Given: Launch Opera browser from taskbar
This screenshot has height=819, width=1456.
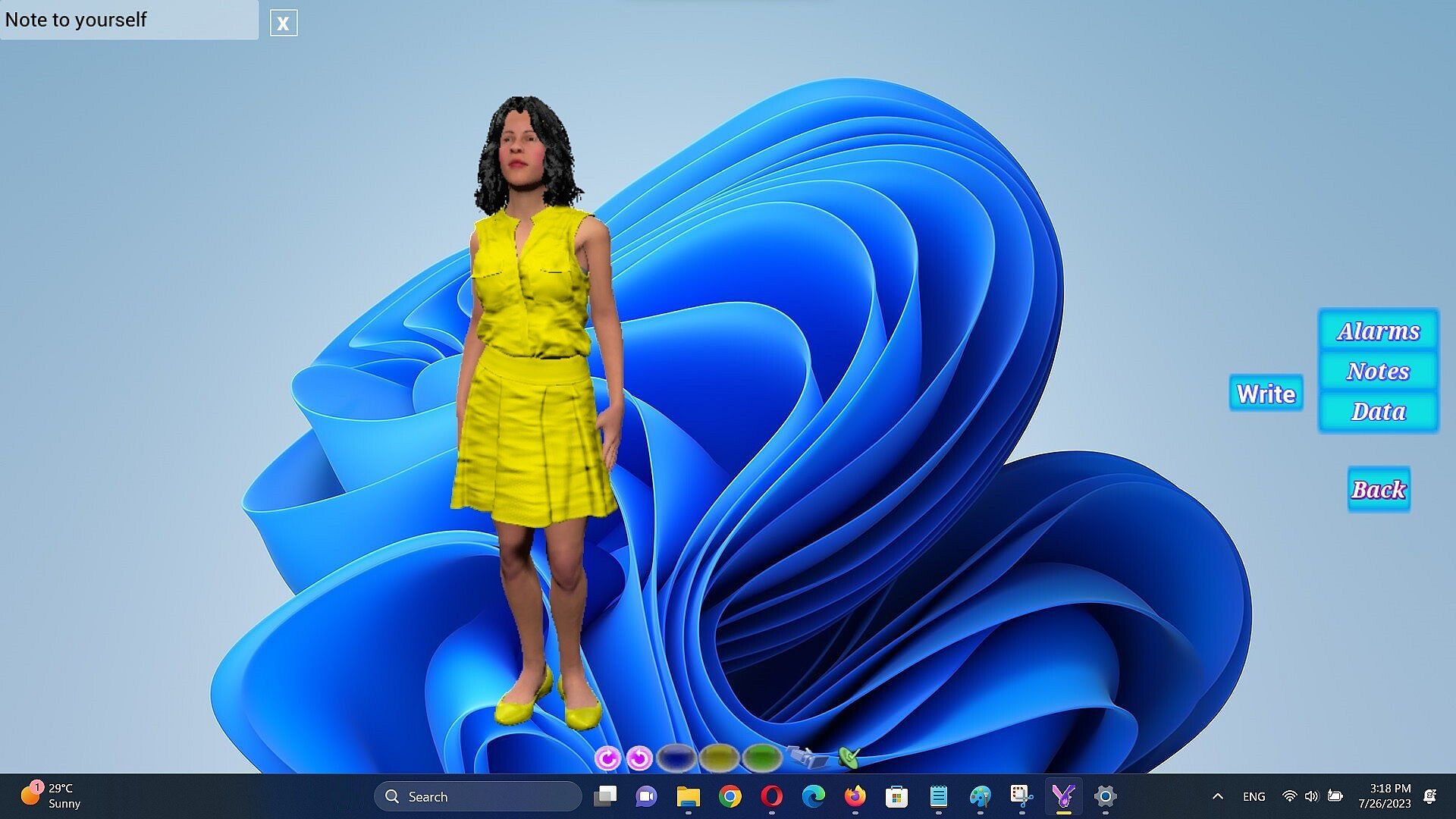Looking at the screenshot, I should click(x=771, y=796).
